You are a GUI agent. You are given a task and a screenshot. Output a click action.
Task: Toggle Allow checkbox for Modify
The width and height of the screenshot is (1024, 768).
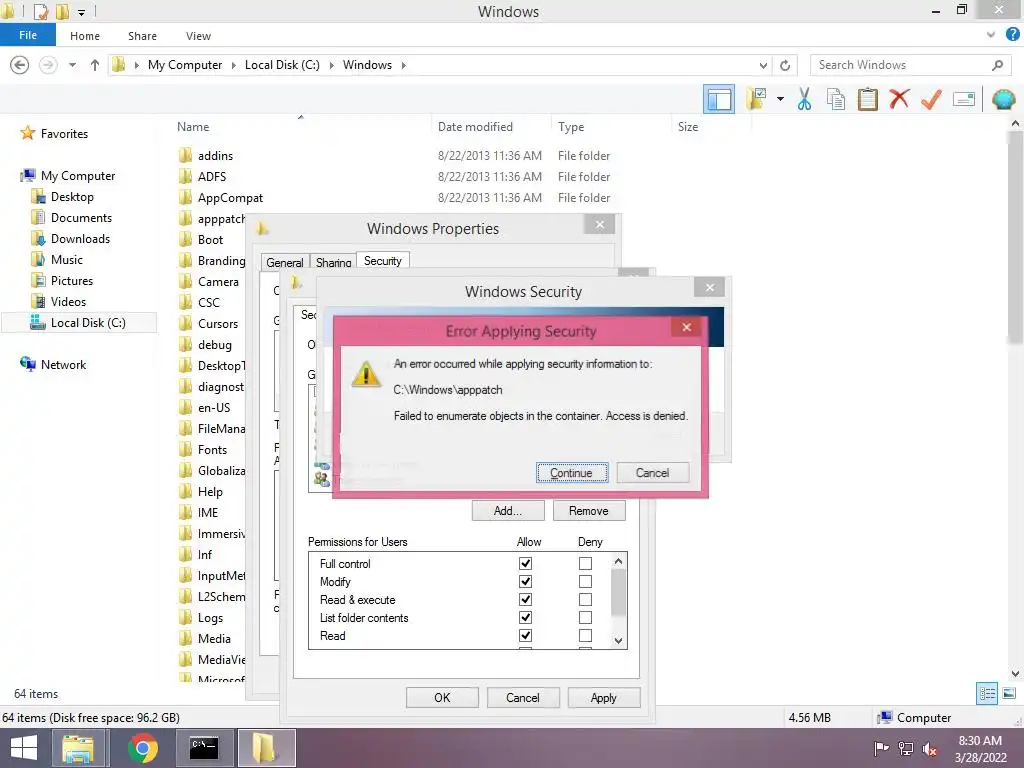(x=525, y=581)
